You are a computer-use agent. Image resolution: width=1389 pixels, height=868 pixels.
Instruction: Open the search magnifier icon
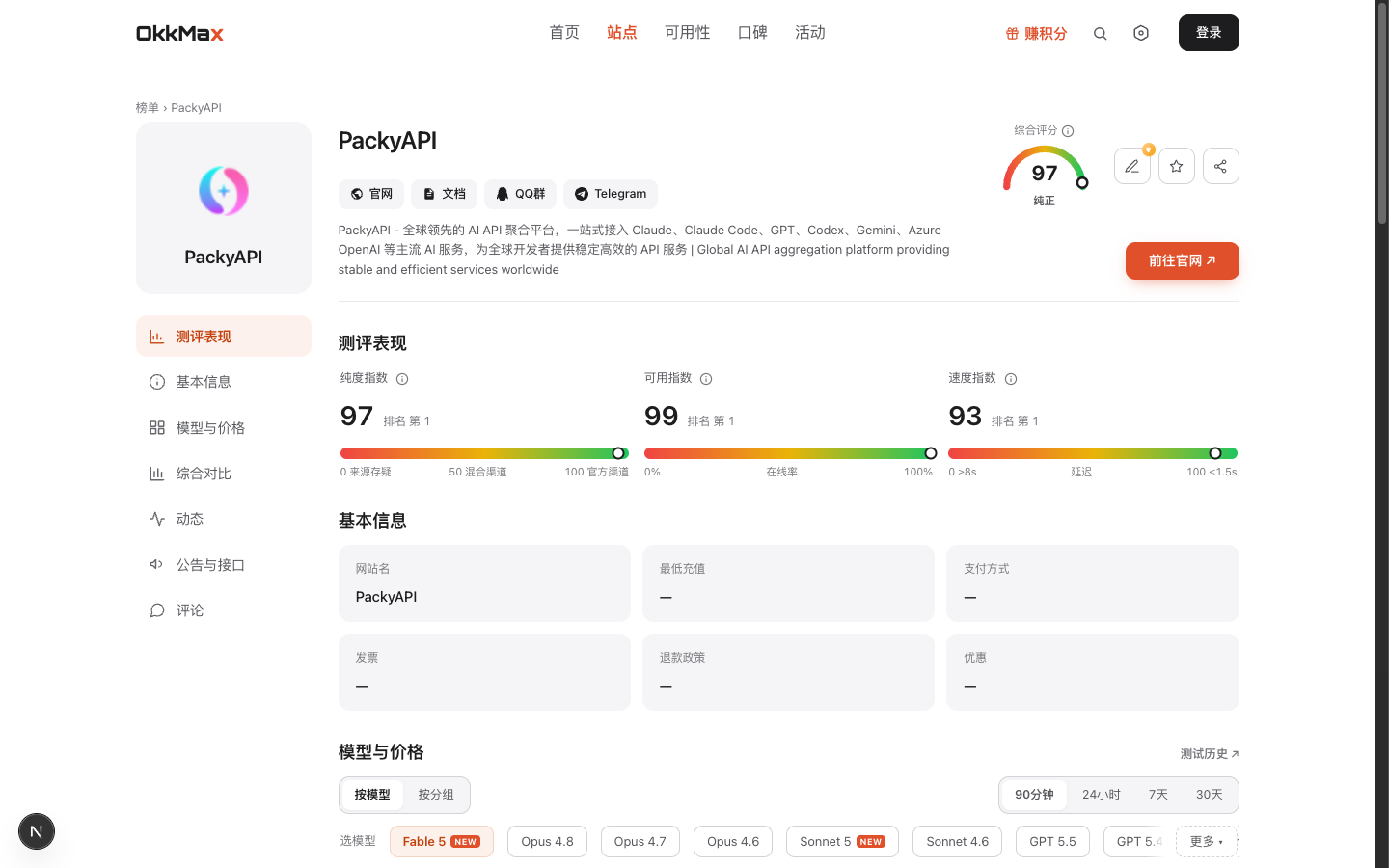click(1100, 33)
